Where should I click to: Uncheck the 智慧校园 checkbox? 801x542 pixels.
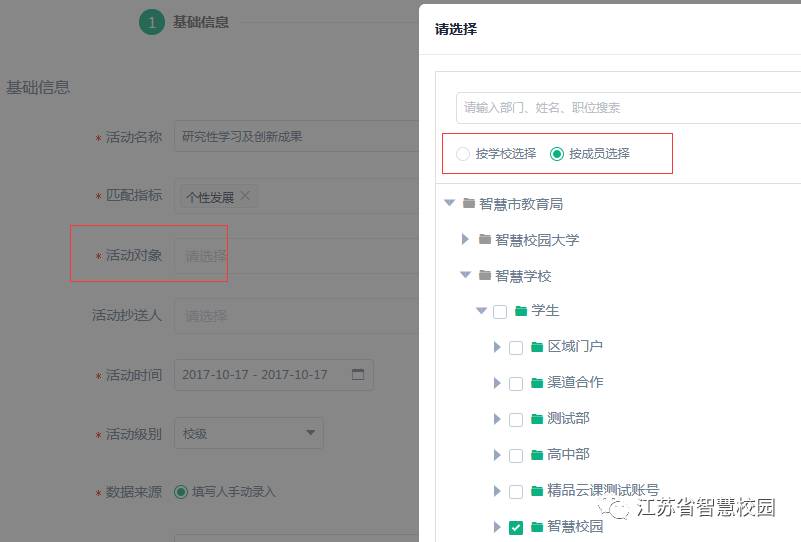(x=516, y=528)
